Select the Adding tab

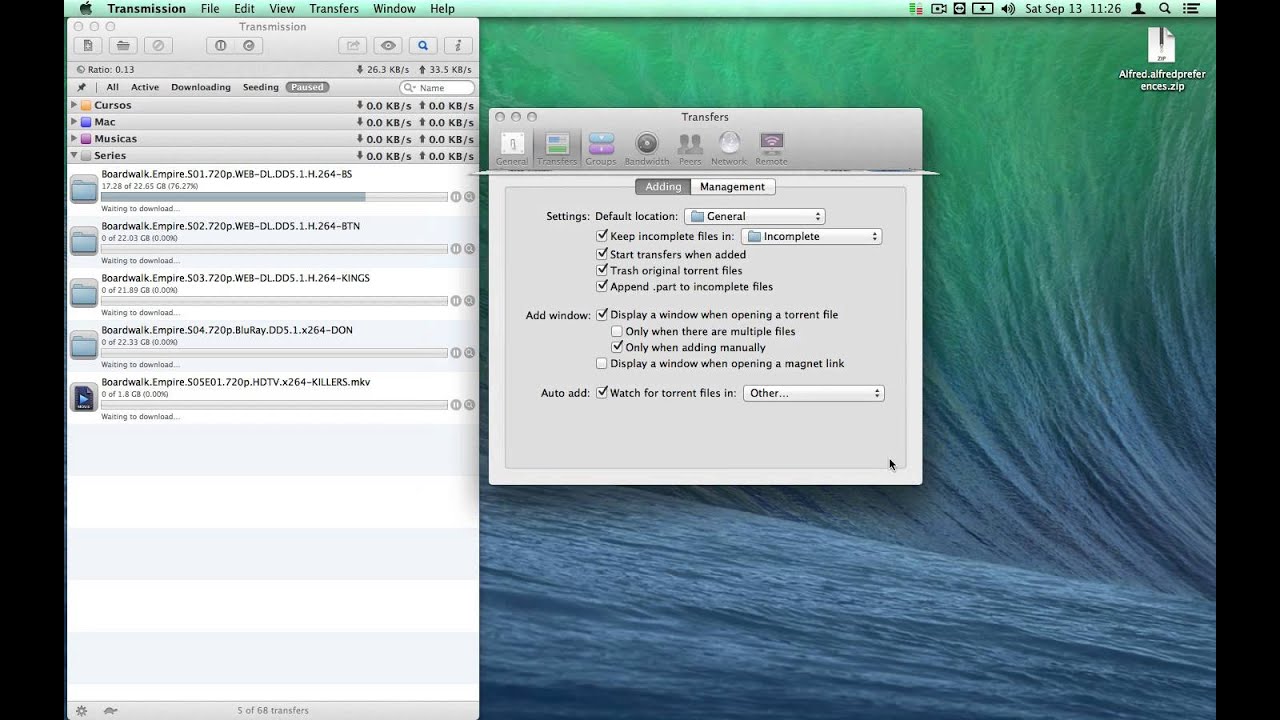click(x=663, y=187)
